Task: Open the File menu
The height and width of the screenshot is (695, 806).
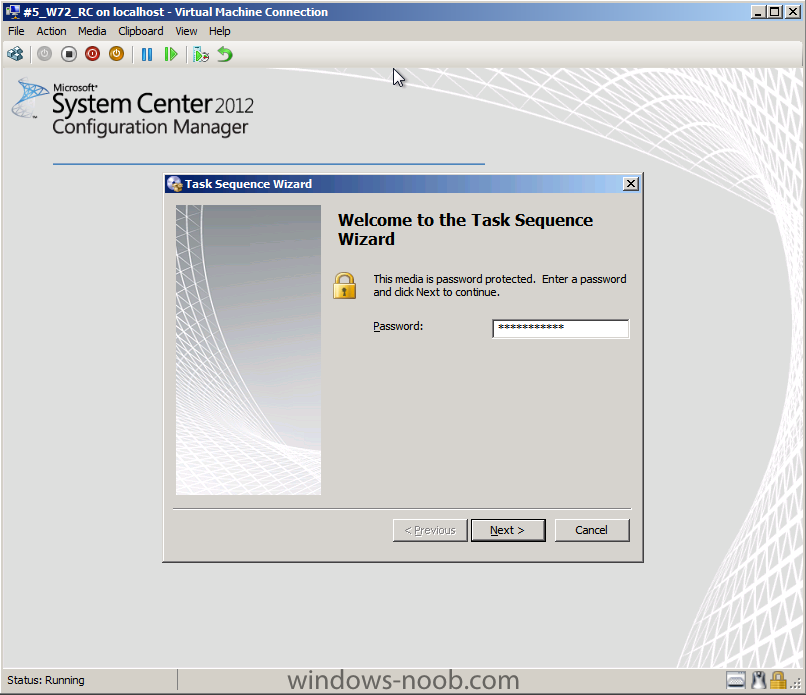Action: [16, 31]
